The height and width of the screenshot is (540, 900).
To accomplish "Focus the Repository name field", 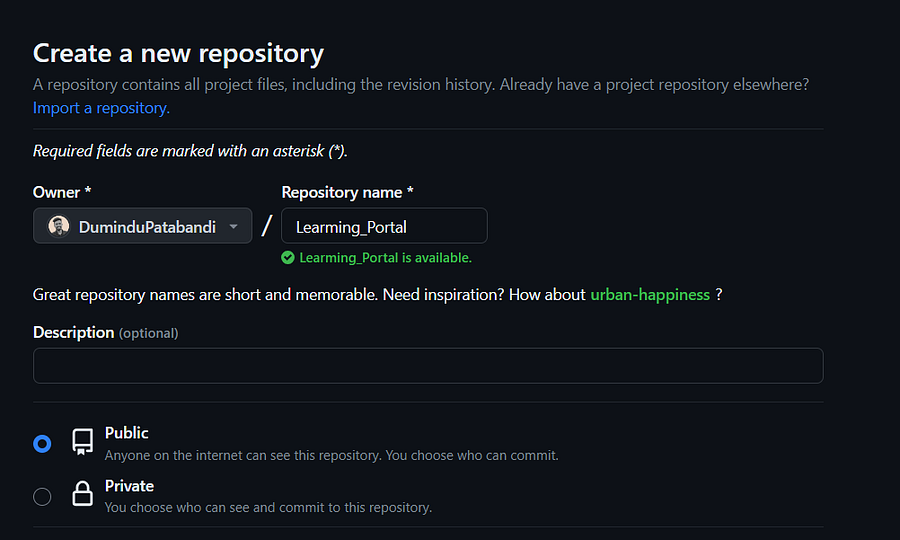I will point(384,226).
